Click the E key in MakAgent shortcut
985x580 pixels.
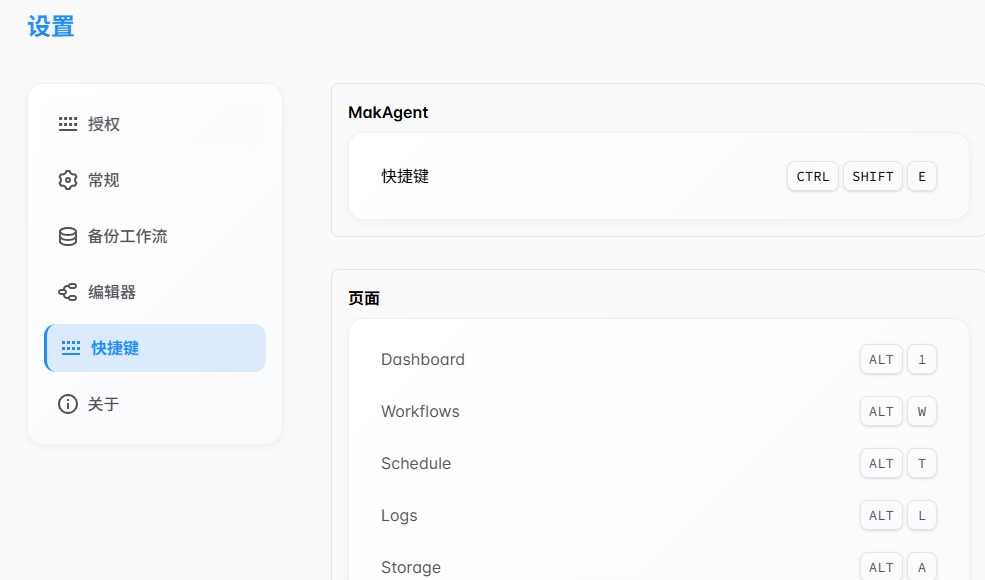pyautogui.click(x=921, y=177)
